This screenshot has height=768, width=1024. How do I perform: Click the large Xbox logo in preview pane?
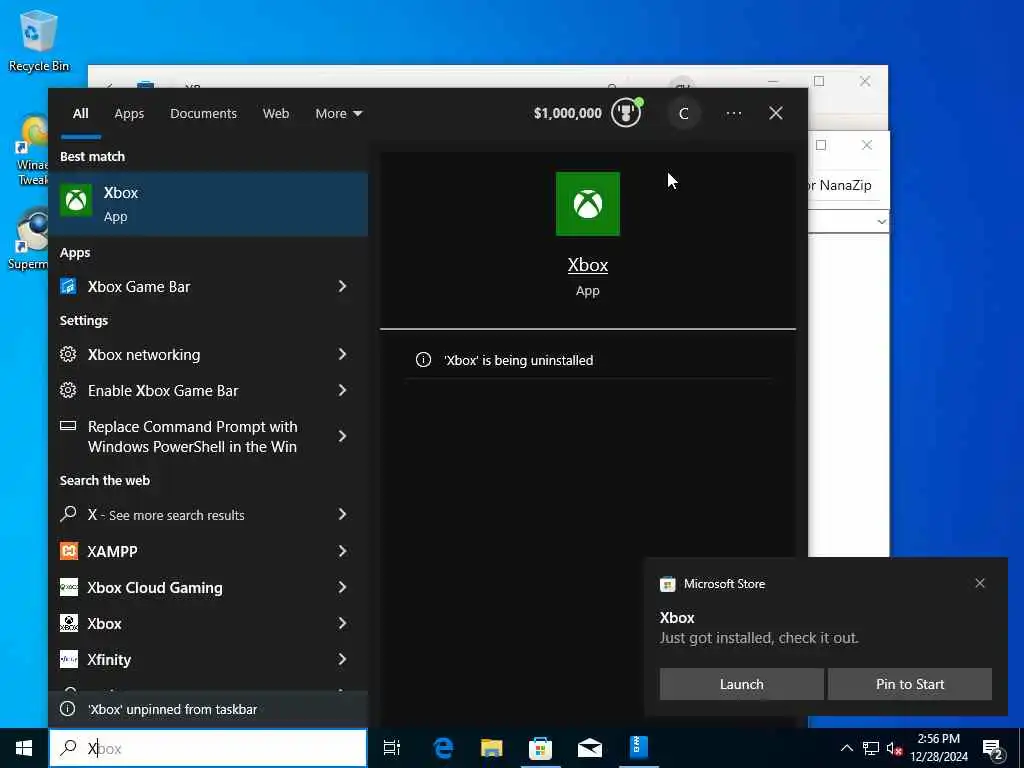pos(587,204)
